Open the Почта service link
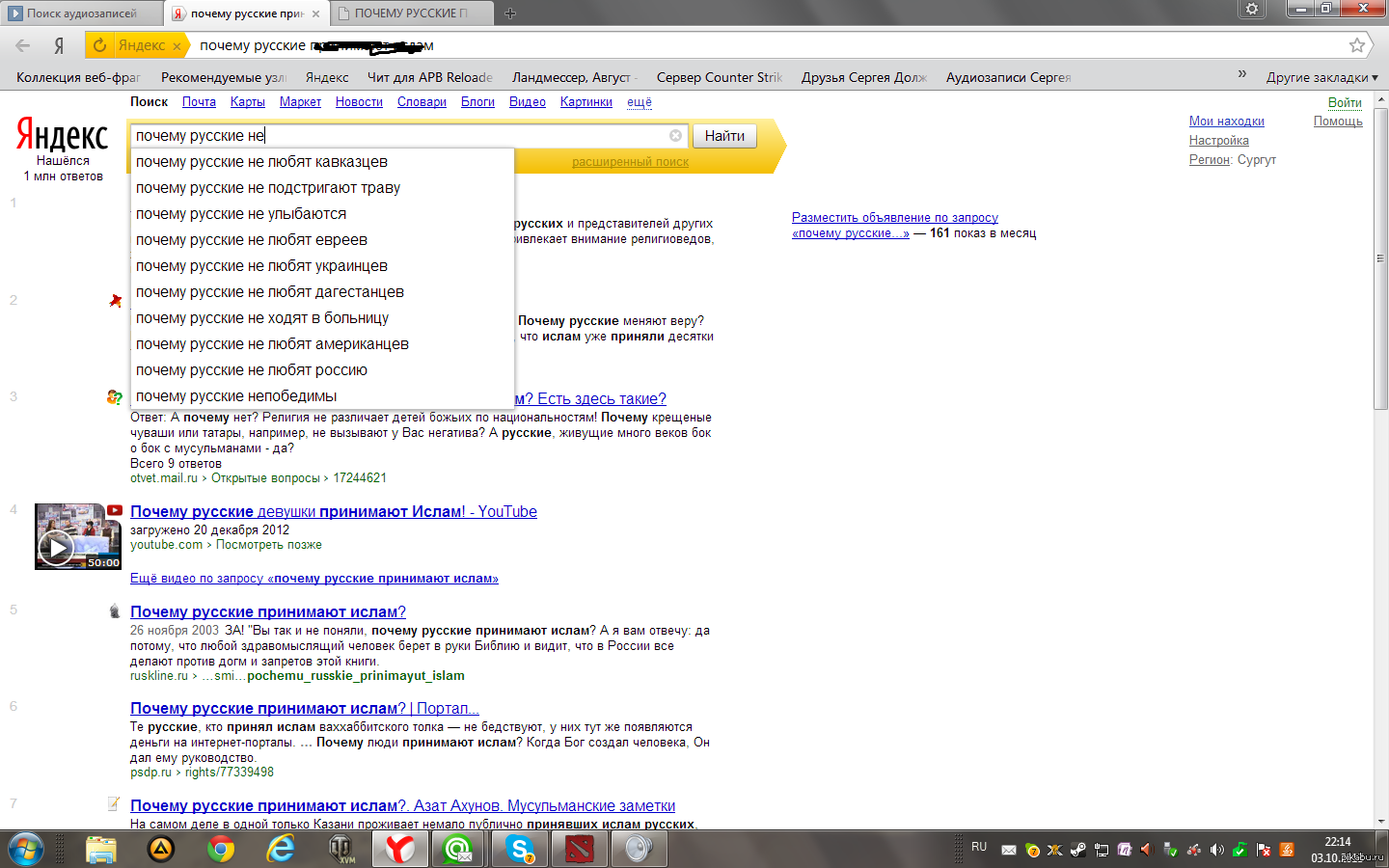This screenshot has width=1389, height=868. click(x=199, y=102)
